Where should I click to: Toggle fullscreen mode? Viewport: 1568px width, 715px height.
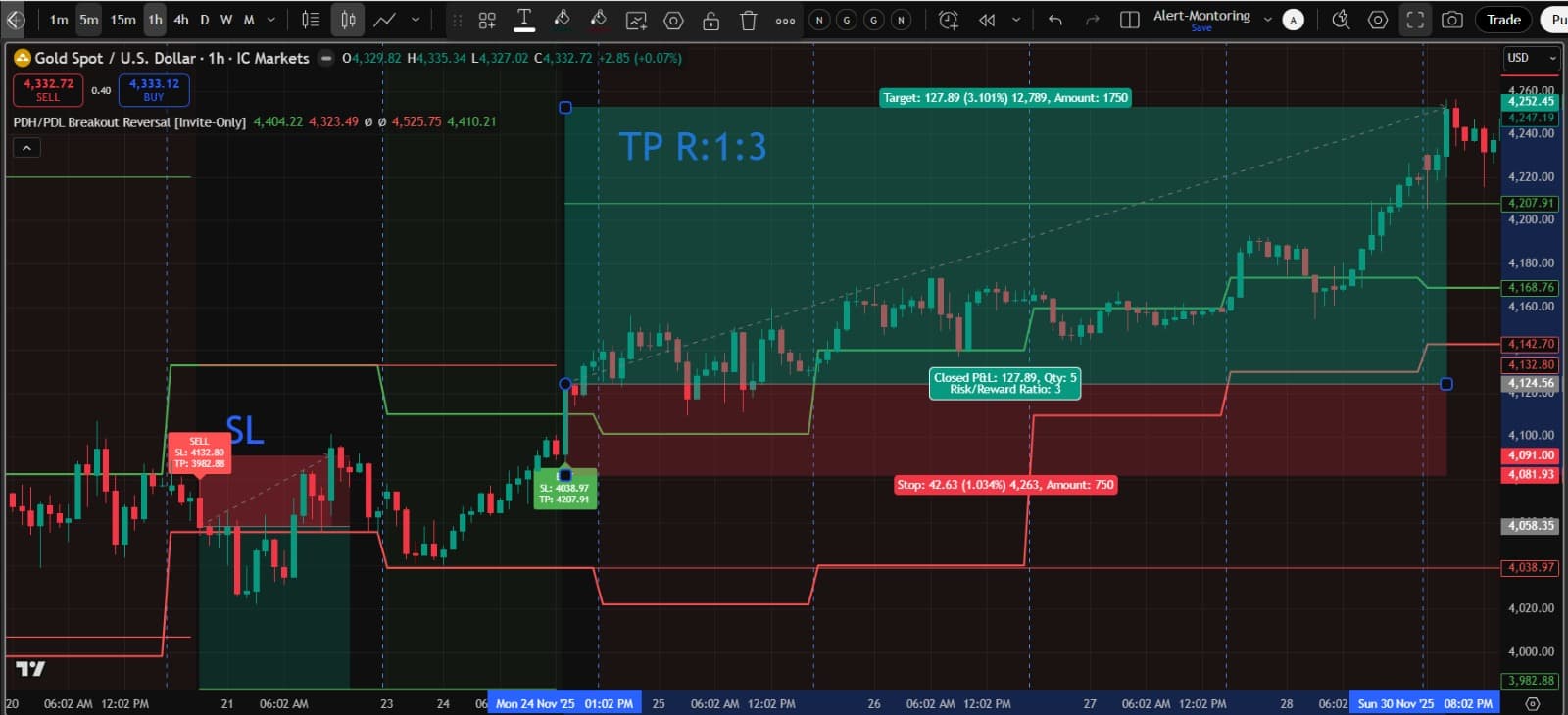click(x=1415, y=20)
